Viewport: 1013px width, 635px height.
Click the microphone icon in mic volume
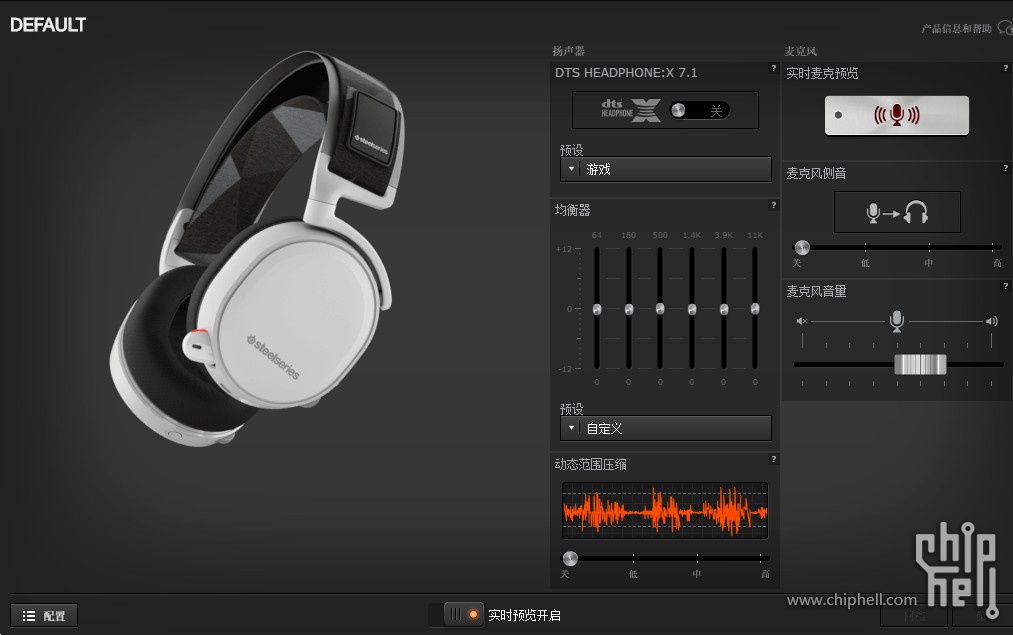pyautogui.click(x=896, y=321)
